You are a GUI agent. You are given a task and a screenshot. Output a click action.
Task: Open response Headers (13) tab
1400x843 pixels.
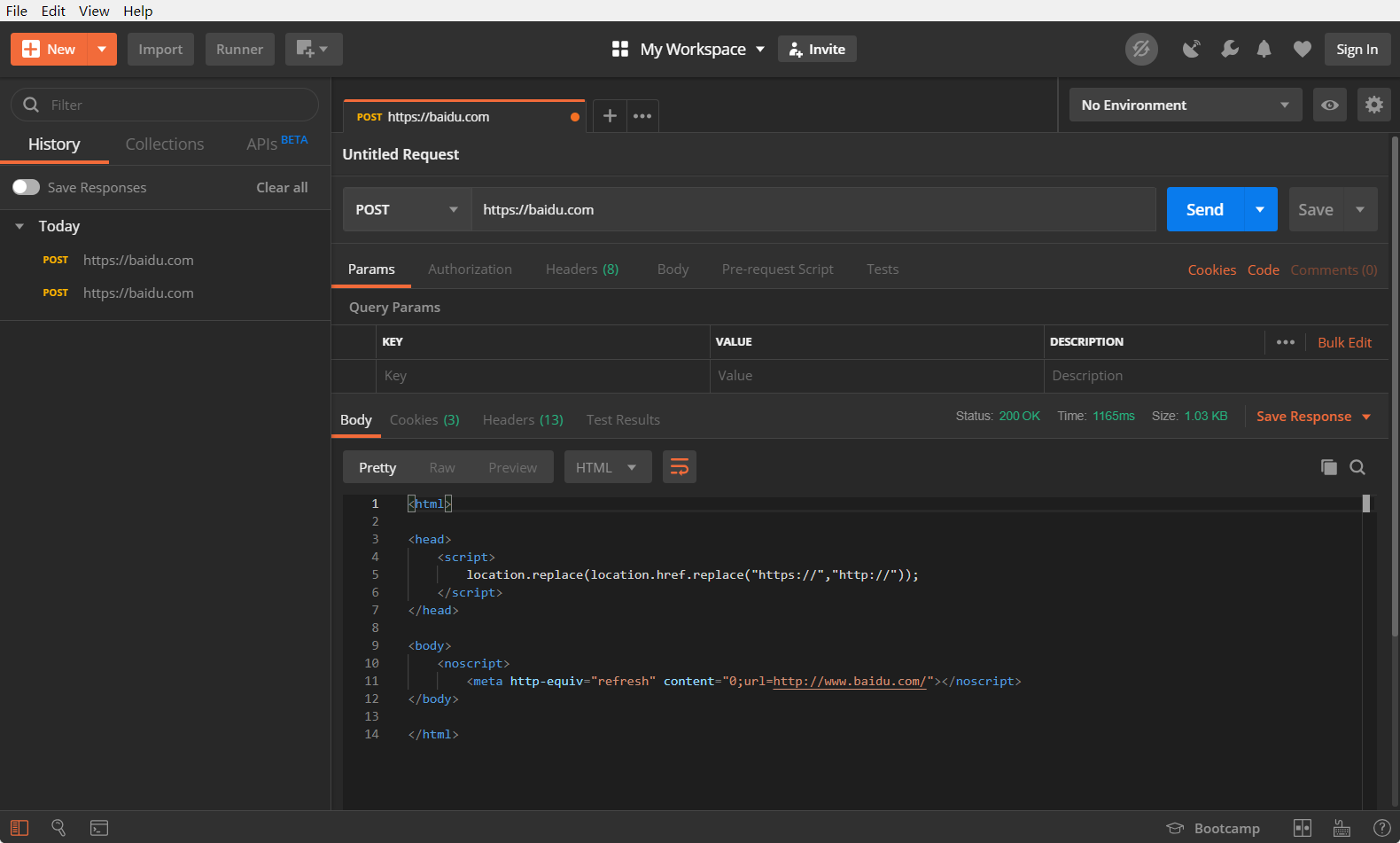point(523,420)
